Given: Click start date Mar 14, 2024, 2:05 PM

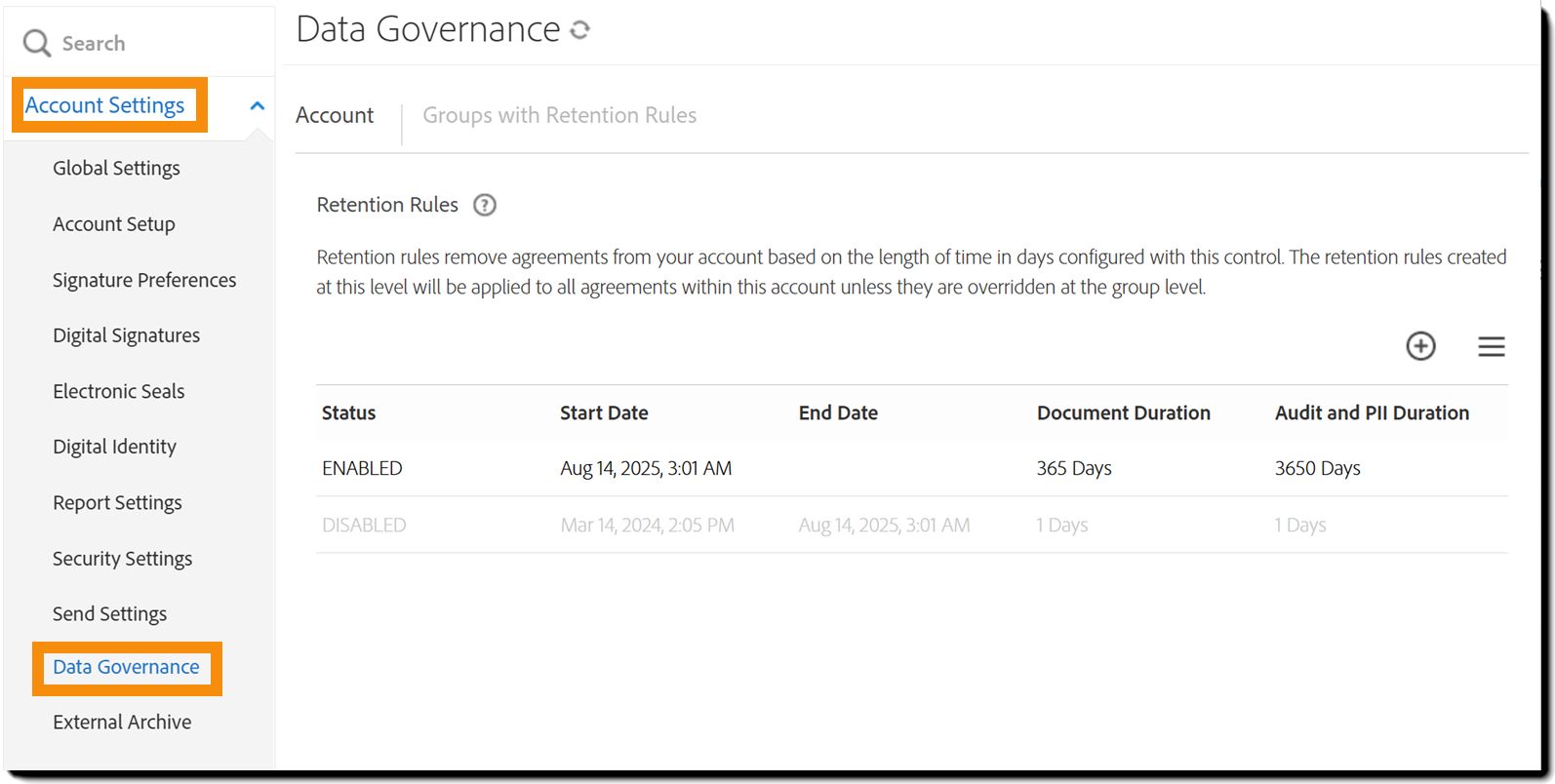Looking at the screenshot, I should (x=647, y=526).
